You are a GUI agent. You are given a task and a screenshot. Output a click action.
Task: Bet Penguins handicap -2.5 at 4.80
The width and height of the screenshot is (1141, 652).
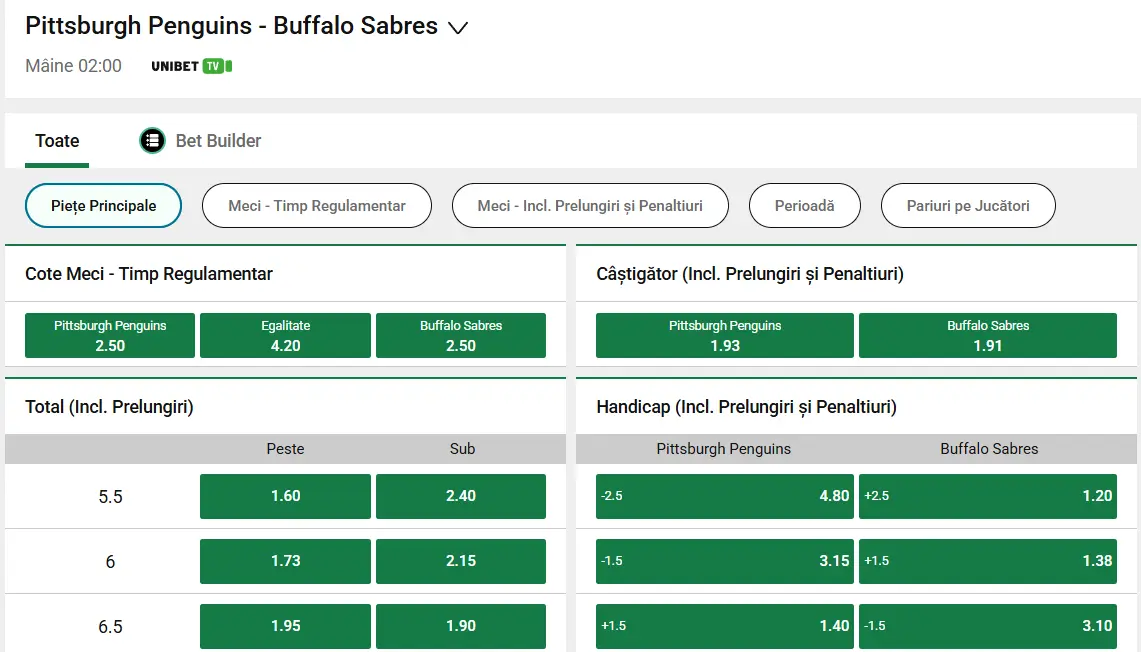click(x=724, y=496)
